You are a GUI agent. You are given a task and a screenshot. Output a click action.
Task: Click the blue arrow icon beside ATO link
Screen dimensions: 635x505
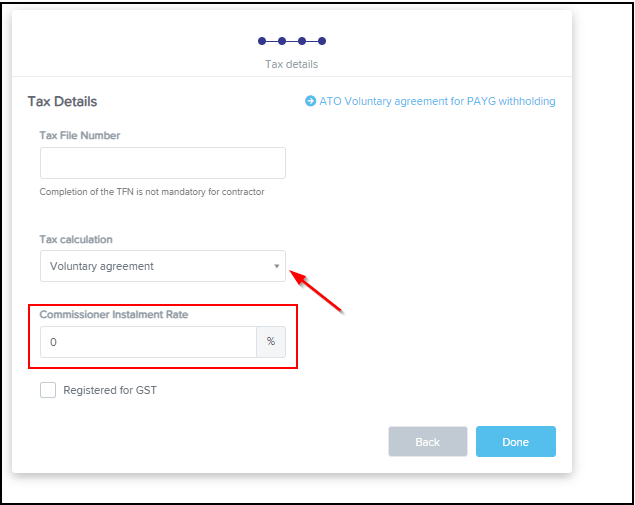pos(311,101)
